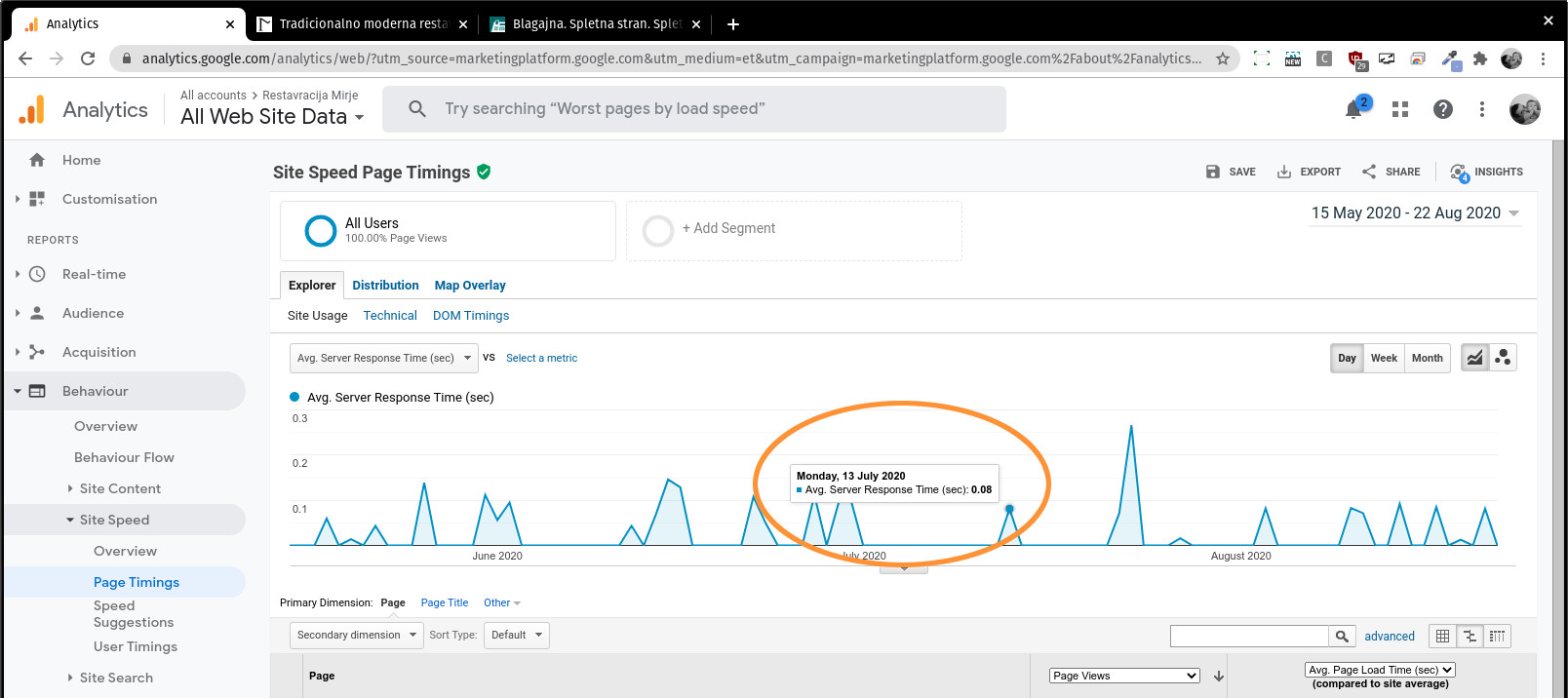1568x698 pixels.
Task: Click the sort descending arrow in table header
Action: [x=1219, y=676]
